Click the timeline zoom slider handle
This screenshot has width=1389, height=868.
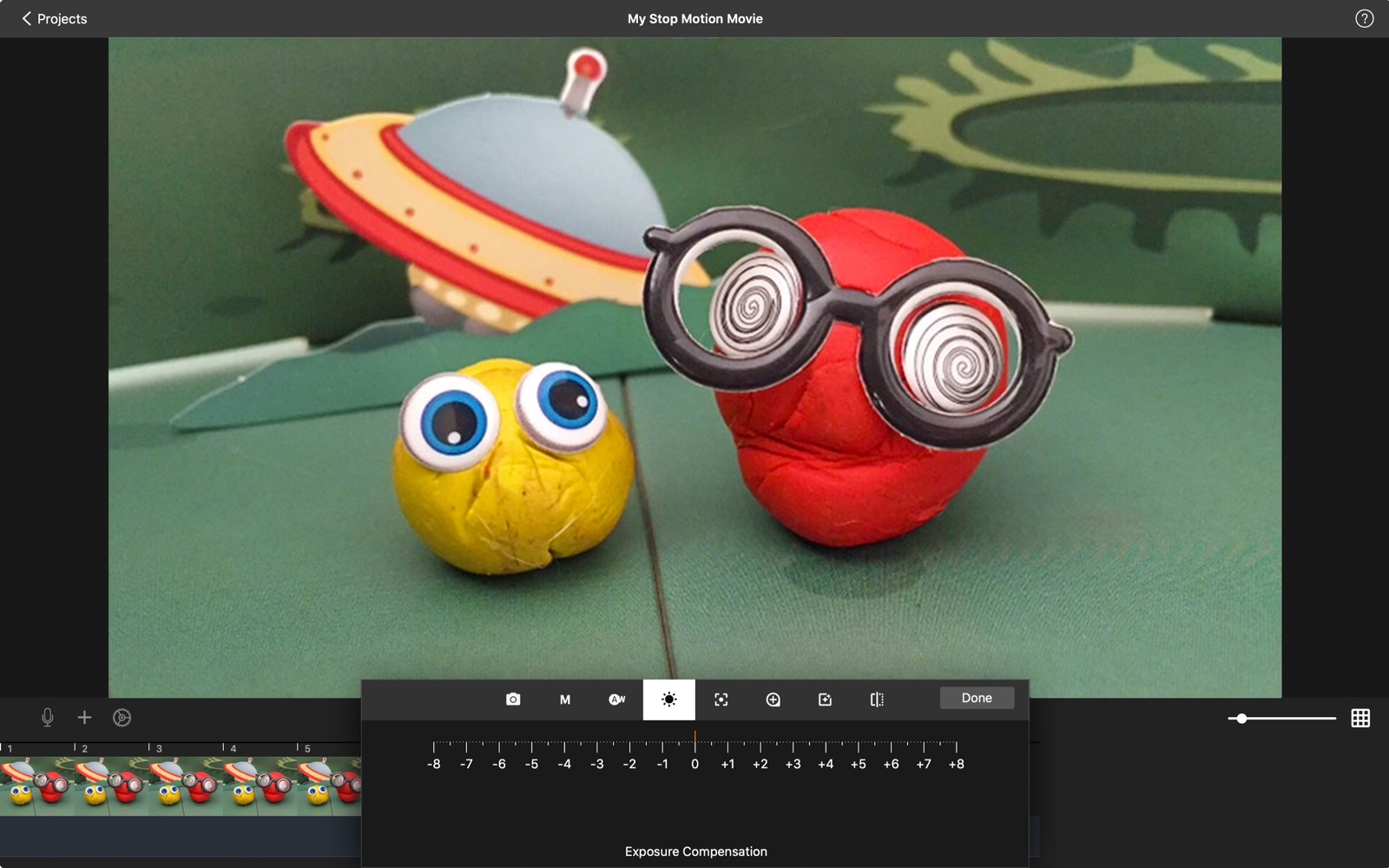1242,718
